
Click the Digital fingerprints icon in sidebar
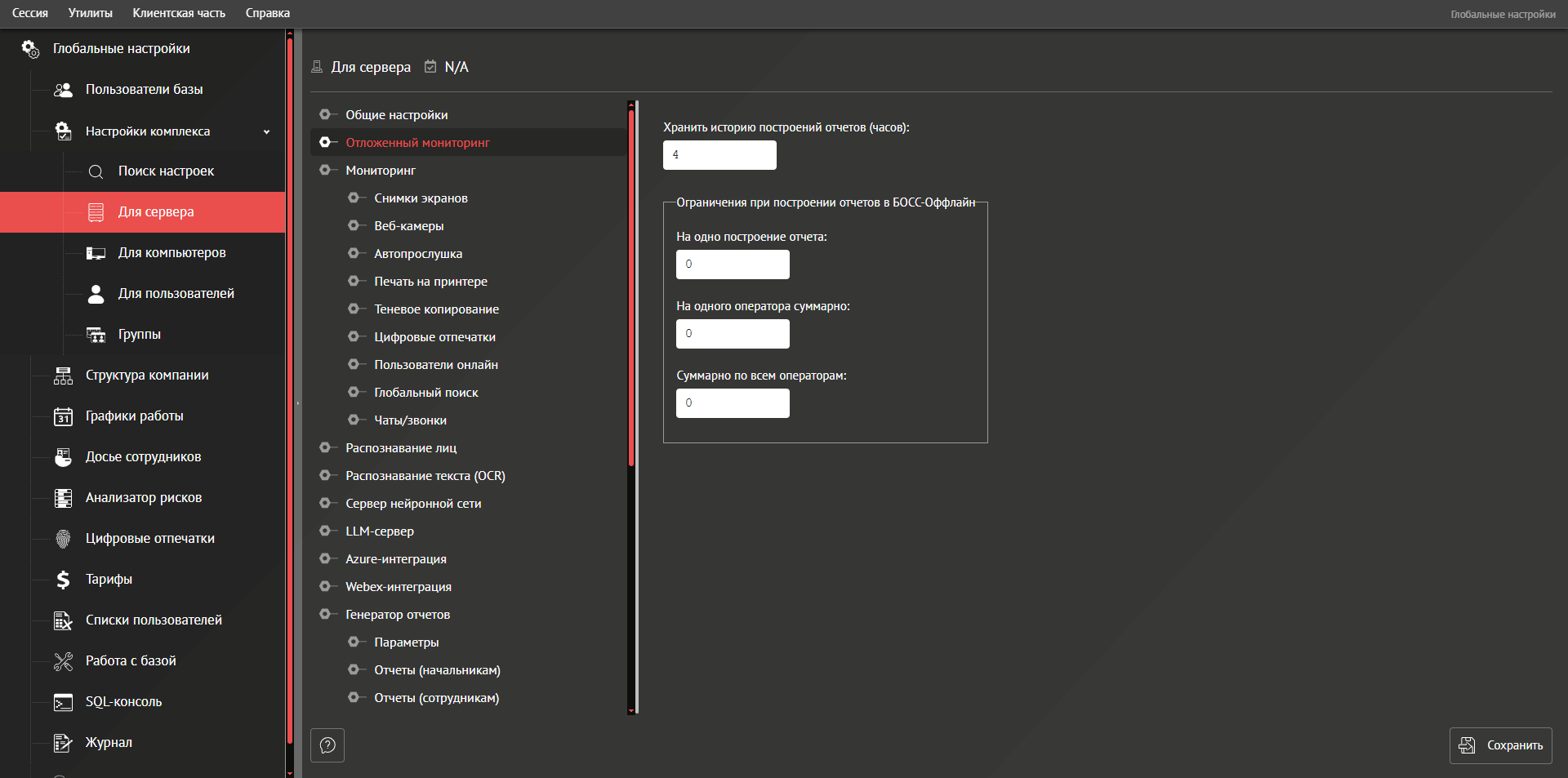click(x=63, y=539)
